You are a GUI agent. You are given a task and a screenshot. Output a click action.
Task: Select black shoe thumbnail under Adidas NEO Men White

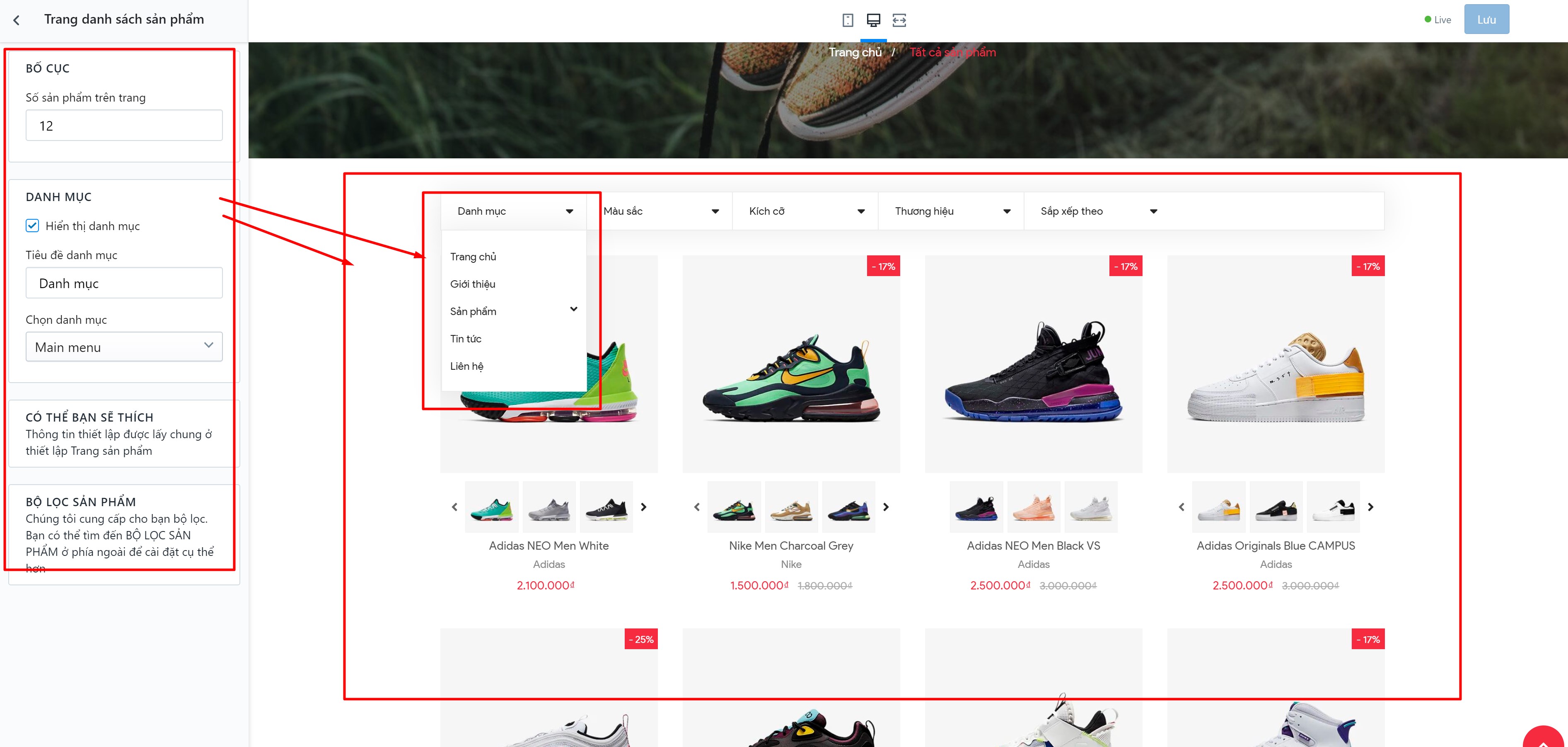click(x=606, y=507)
